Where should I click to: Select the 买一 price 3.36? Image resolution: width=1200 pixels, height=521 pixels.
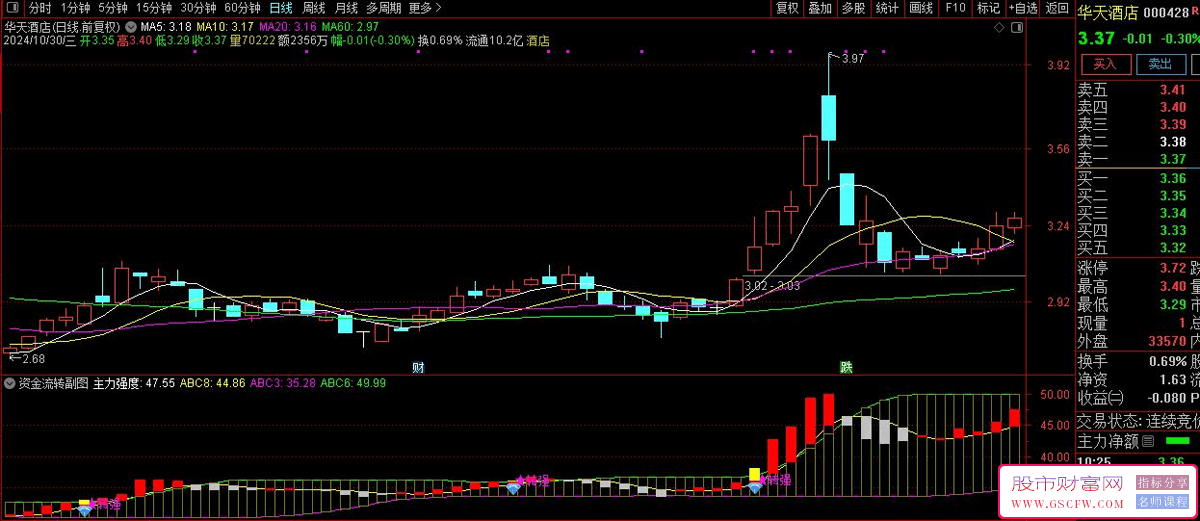1172,179
